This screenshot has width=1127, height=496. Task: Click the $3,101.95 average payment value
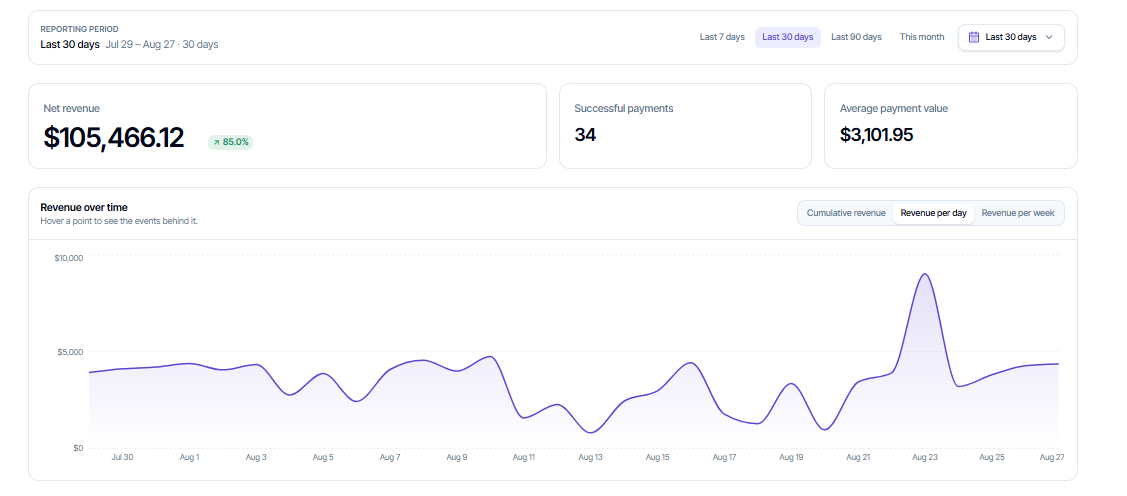[876, 134]
